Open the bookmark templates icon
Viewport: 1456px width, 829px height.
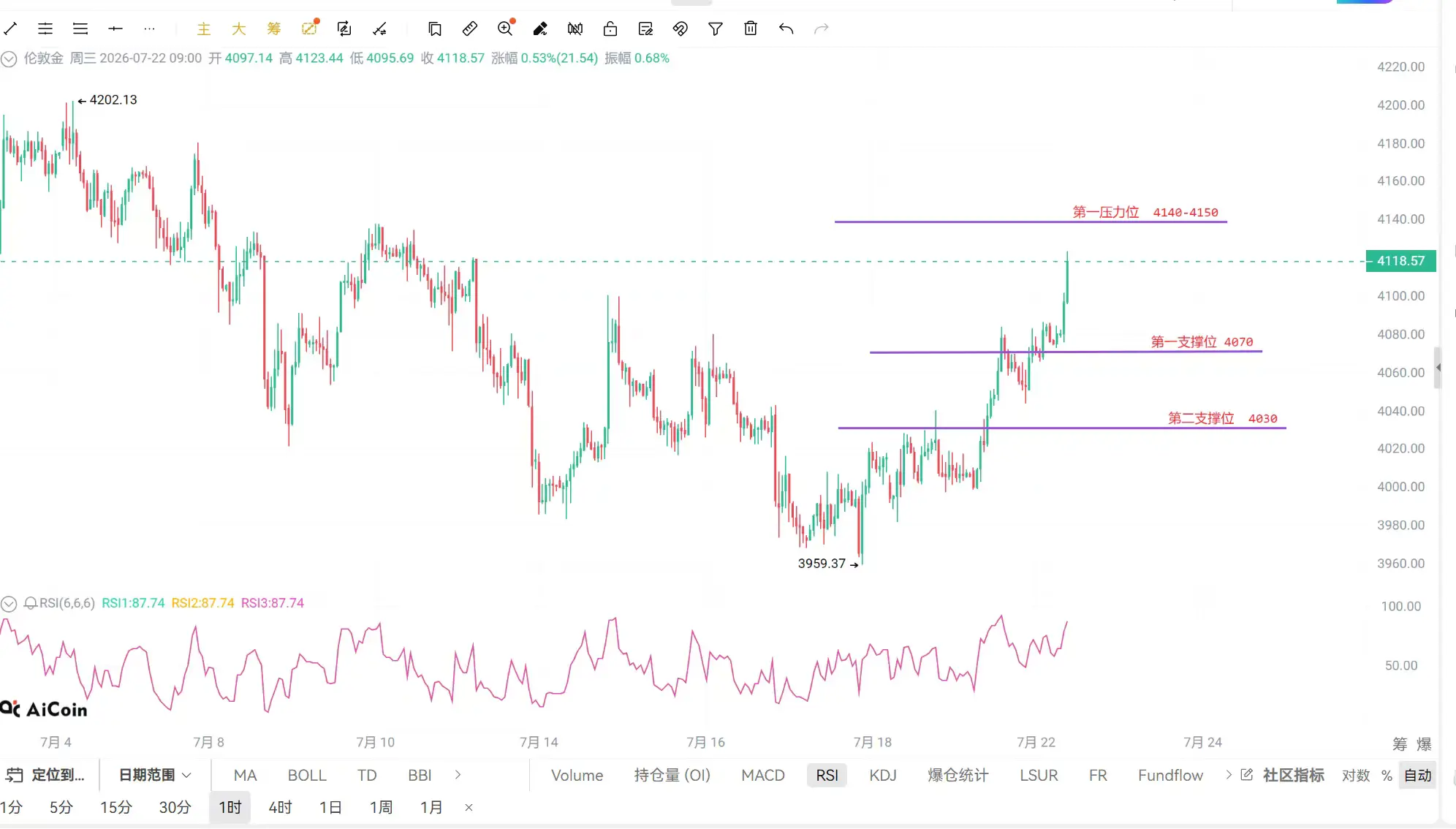pyautogui.click(x=435, y=29)
